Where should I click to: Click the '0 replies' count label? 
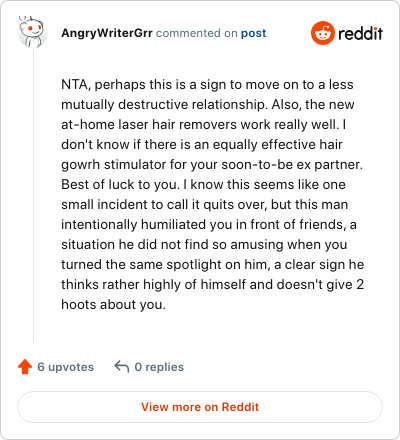(159, 367)
